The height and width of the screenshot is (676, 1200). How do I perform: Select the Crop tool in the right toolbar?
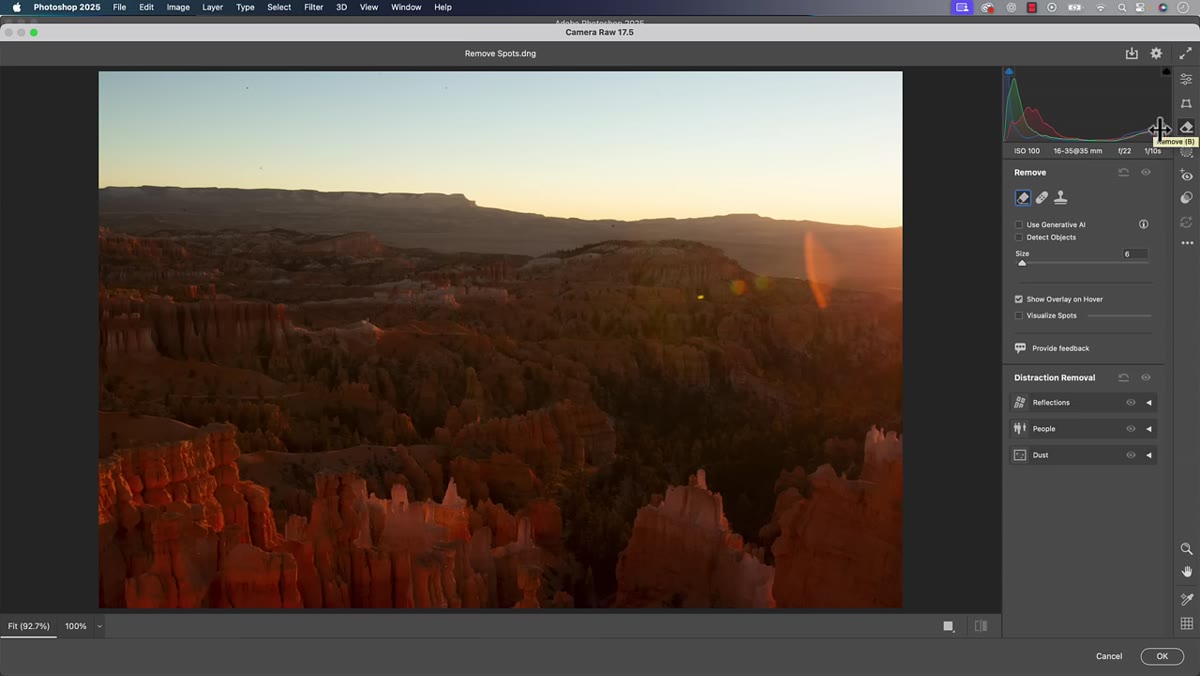(1186, 103)
